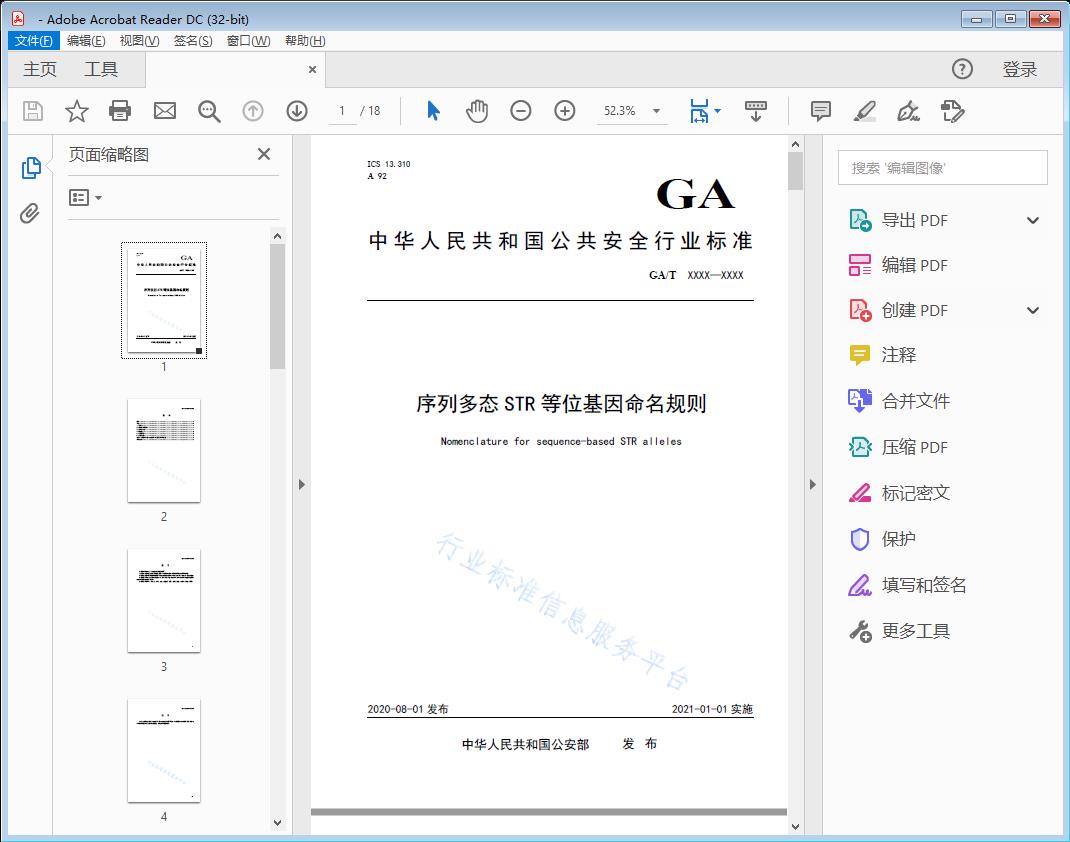1070x842 pixels.
Task: Select page 3 thumbnail in the sidebar
Action: (x=163, y=600)
